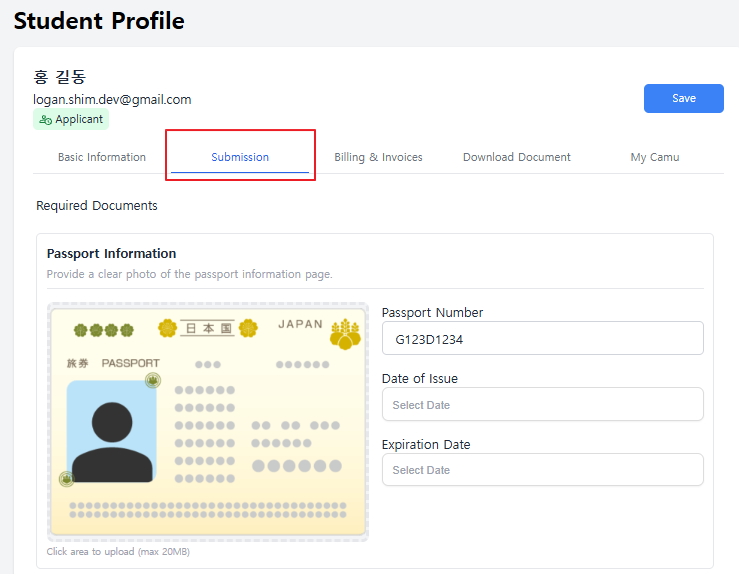Viewport: 739px width, 574px height.
Task: Open the Download Document tab
Action: pos(517,157)
